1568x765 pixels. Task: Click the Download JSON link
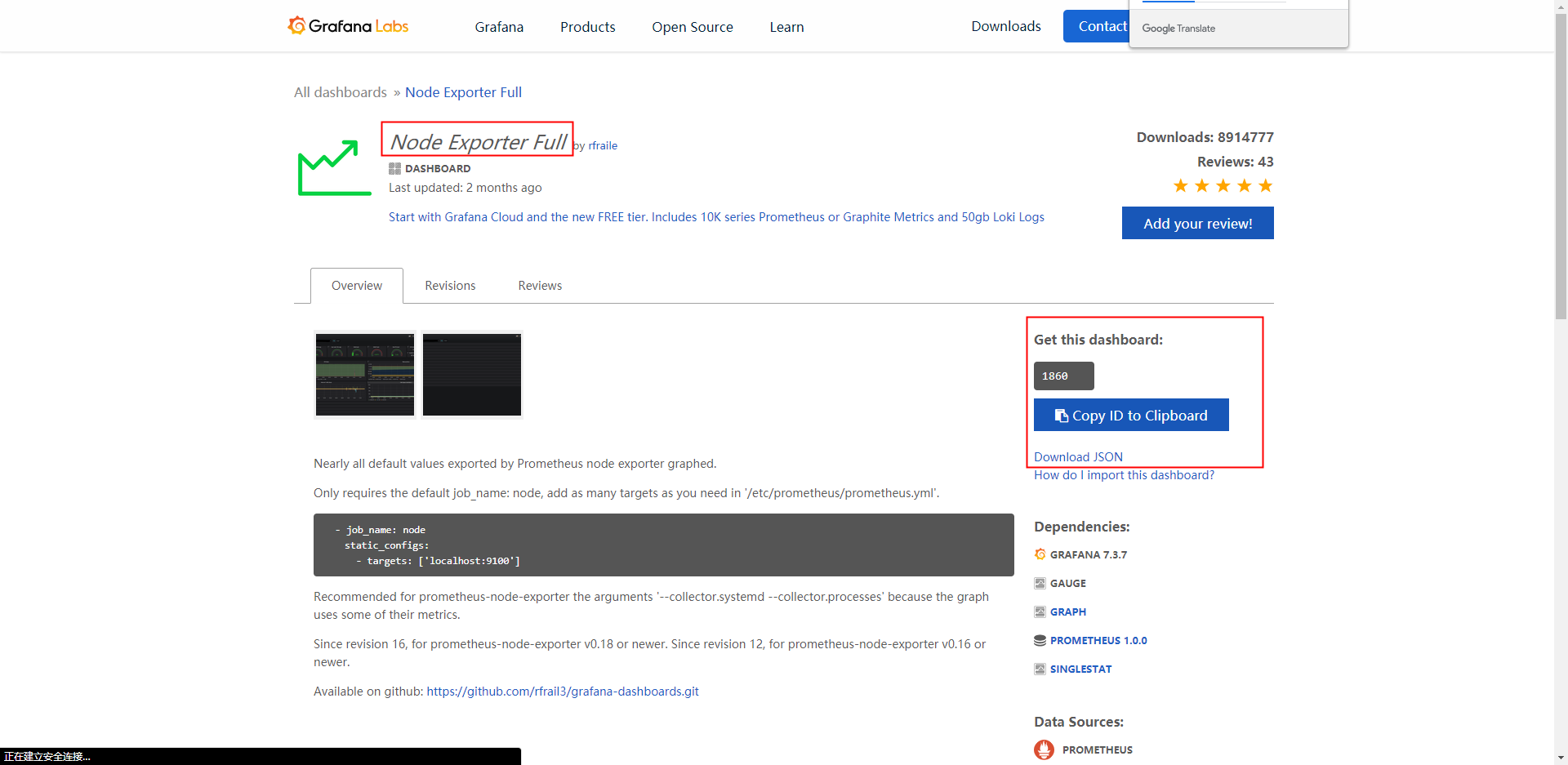click(x=1078, y=457)
